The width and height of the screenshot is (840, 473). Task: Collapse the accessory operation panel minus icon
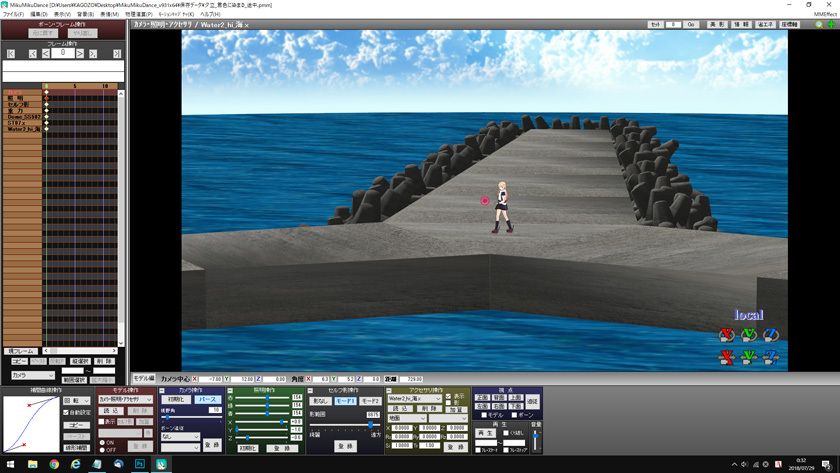tap(389, 391)
